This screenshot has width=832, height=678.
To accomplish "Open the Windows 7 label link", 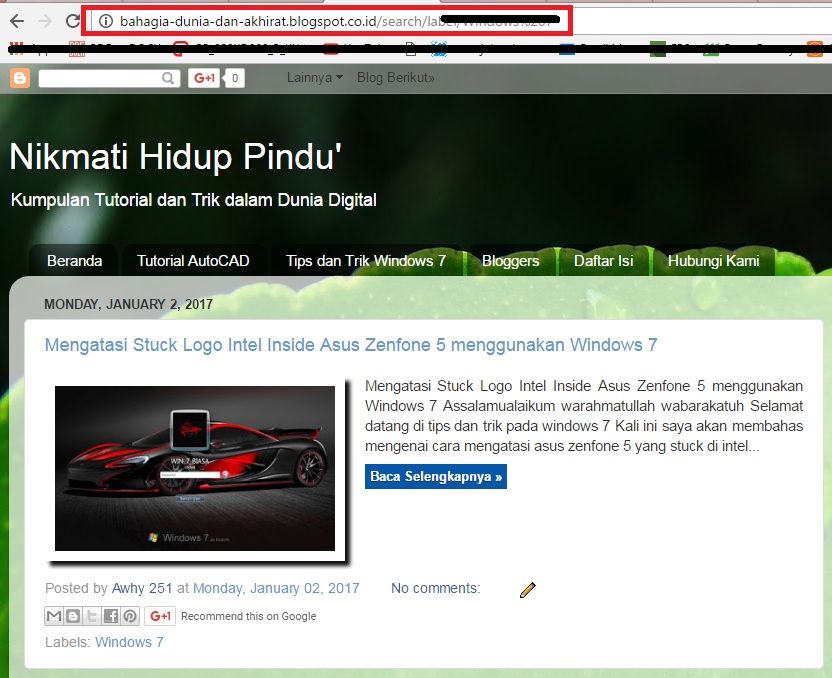I will click(129, 642).
